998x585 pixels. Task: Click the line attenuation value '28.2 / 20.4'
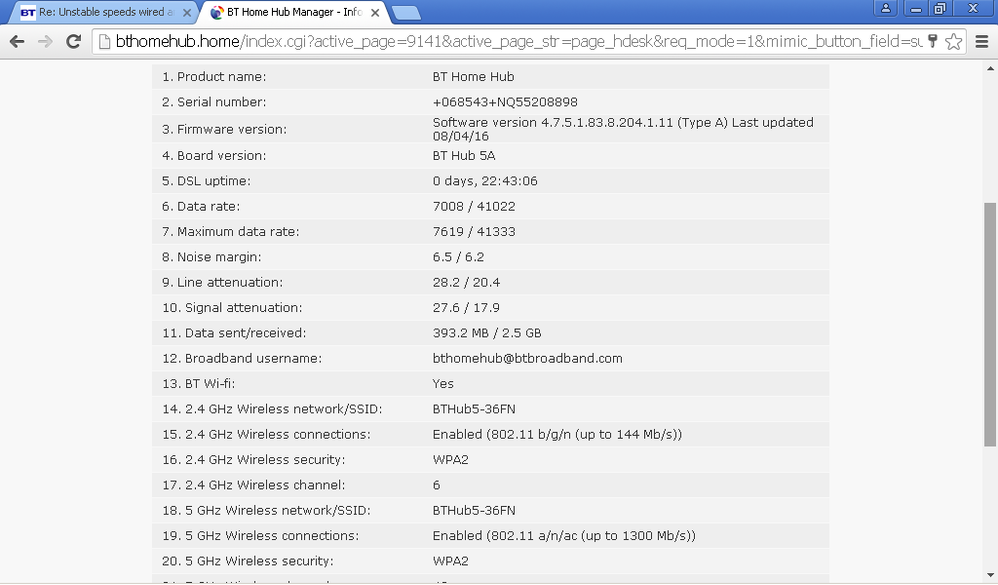(466, 283)
